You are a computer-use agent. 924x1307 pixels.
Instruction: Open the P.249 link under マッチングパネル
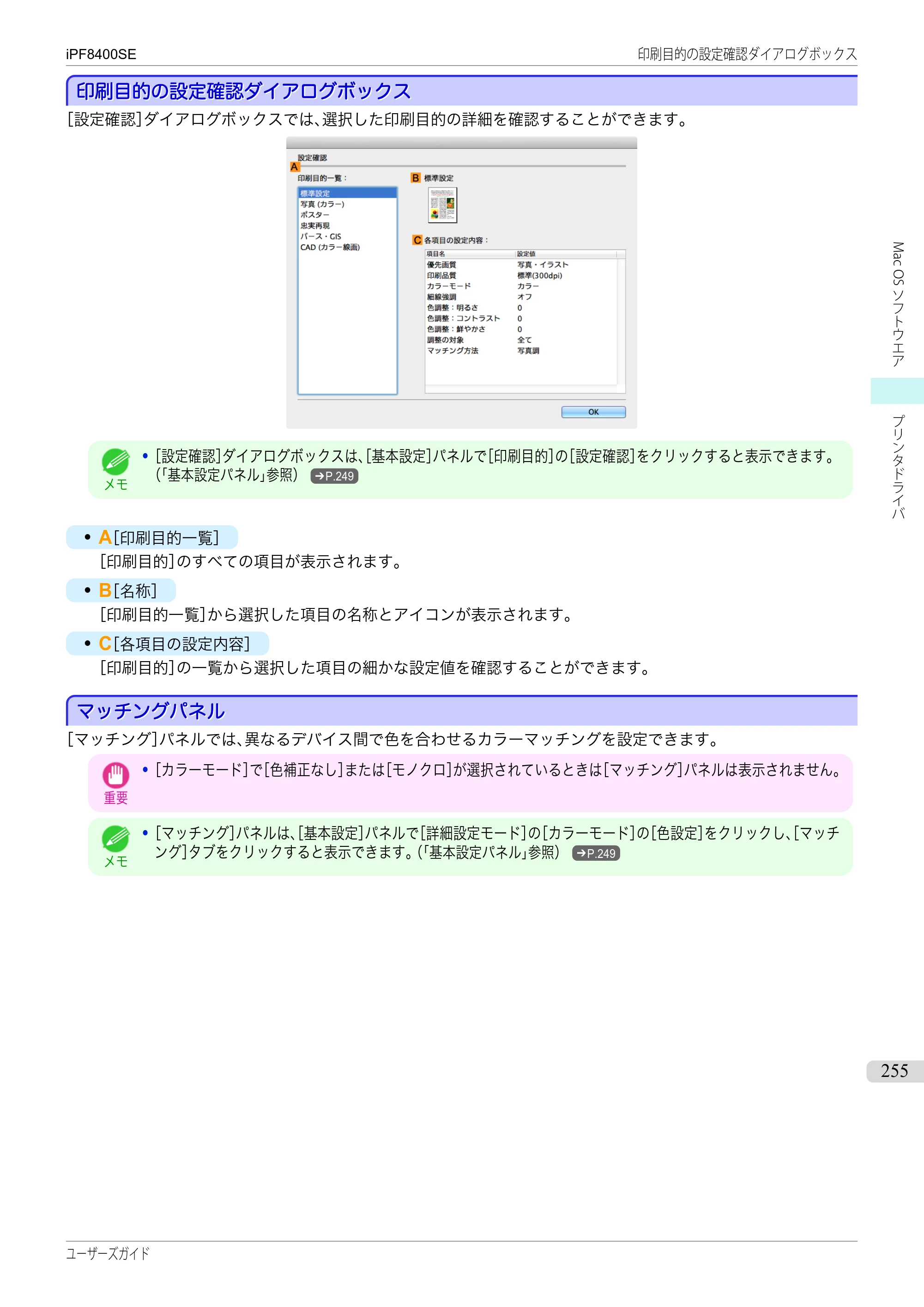pos(596,854)
